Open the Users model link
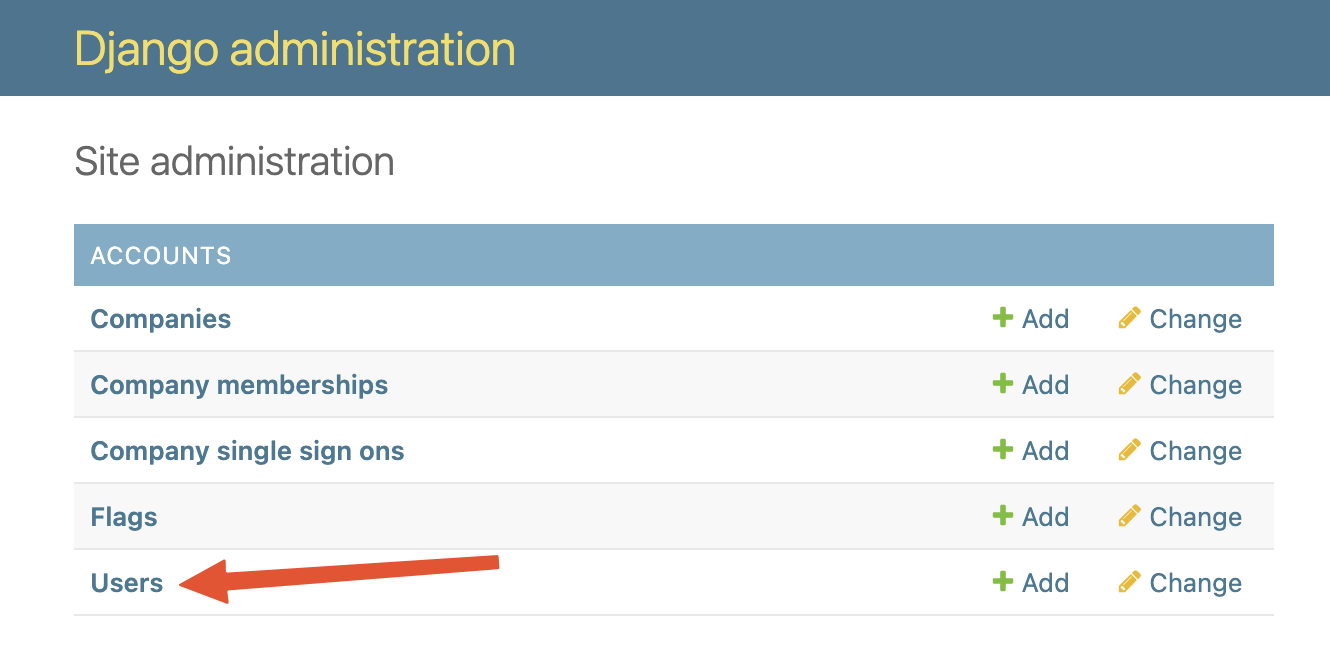 pos(127,583)
